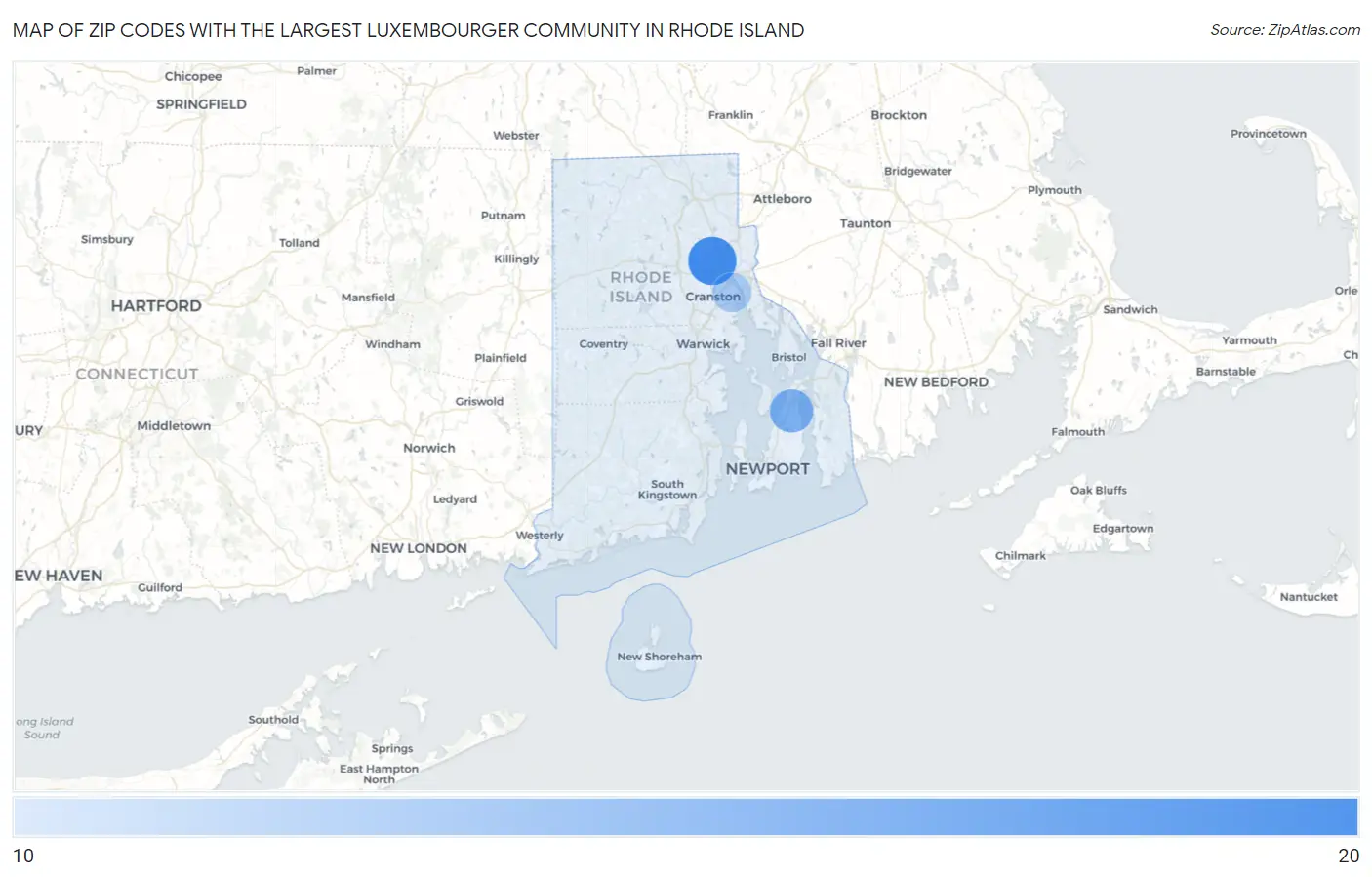This screenshot has height=877, width=1372.
Task: Click the Chicopee label
Action: (193, 77)
